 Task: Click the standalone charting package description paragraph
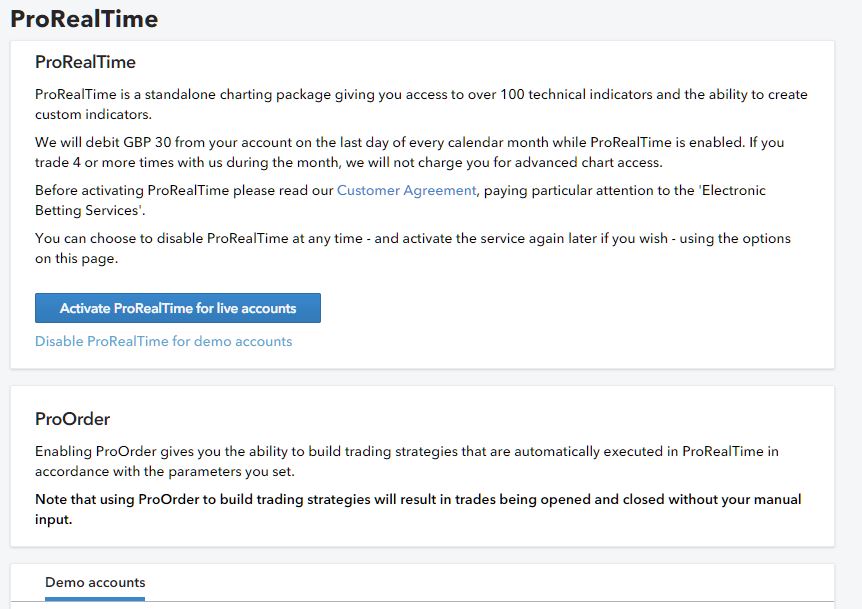[x=420, y=95]
